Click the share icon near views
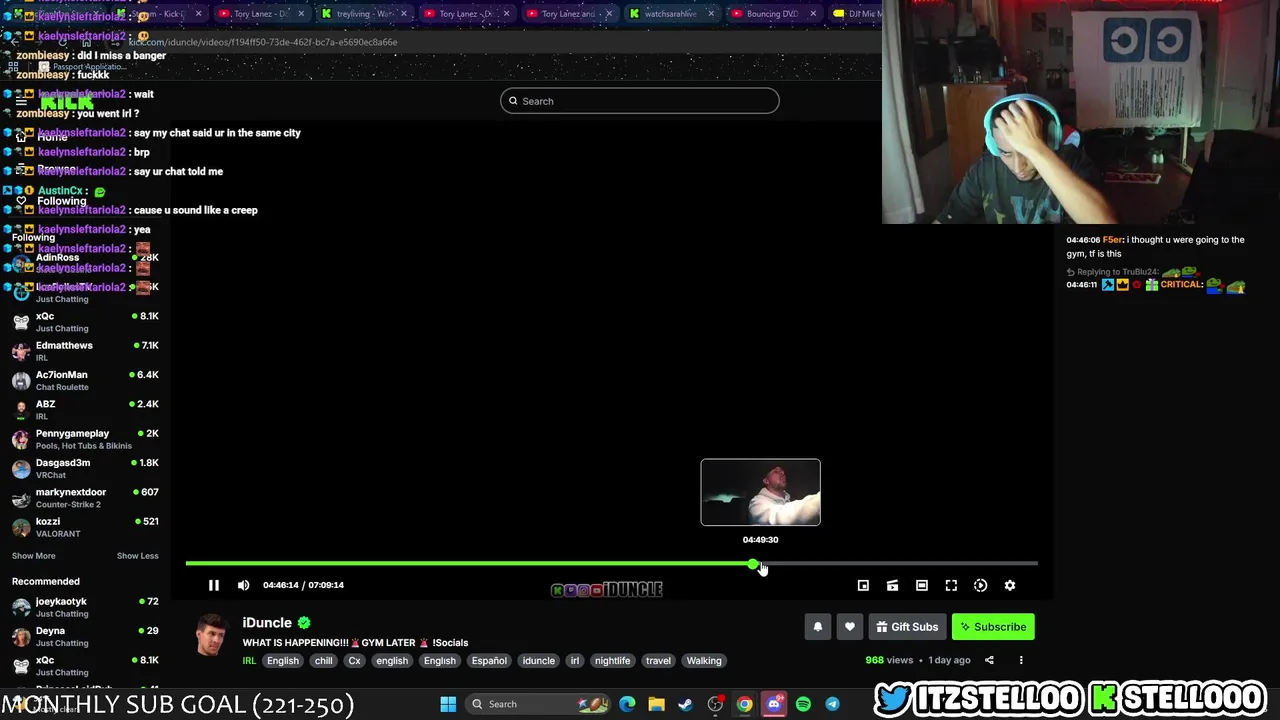Viewport: 1280px width, 720px height. [989, 660]
